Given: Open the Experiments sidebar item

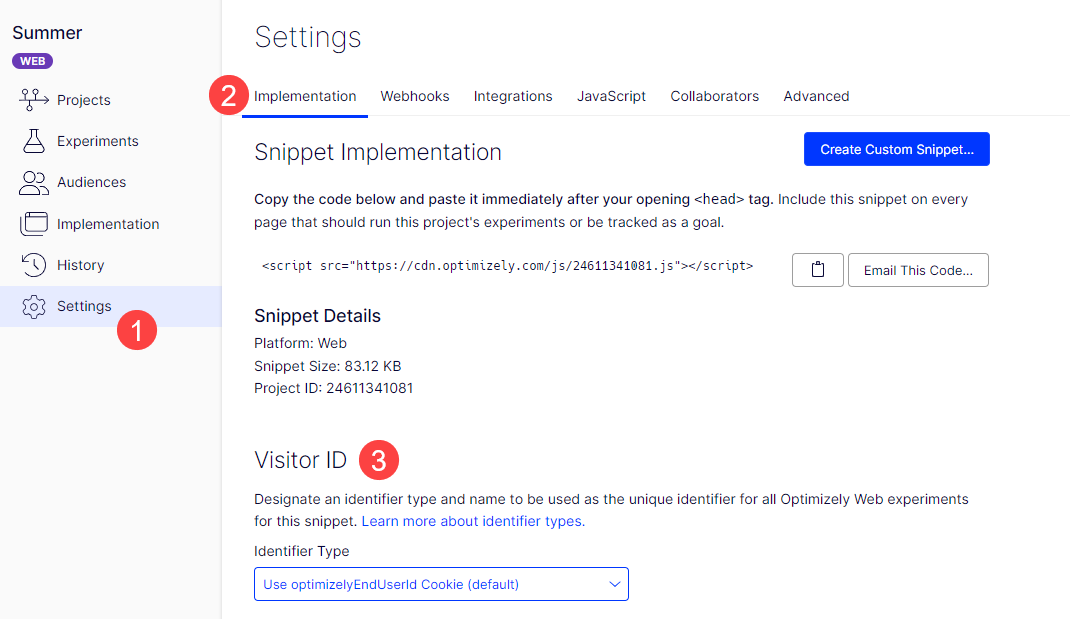Looking at the screenshot, I should tap(97, 141).
